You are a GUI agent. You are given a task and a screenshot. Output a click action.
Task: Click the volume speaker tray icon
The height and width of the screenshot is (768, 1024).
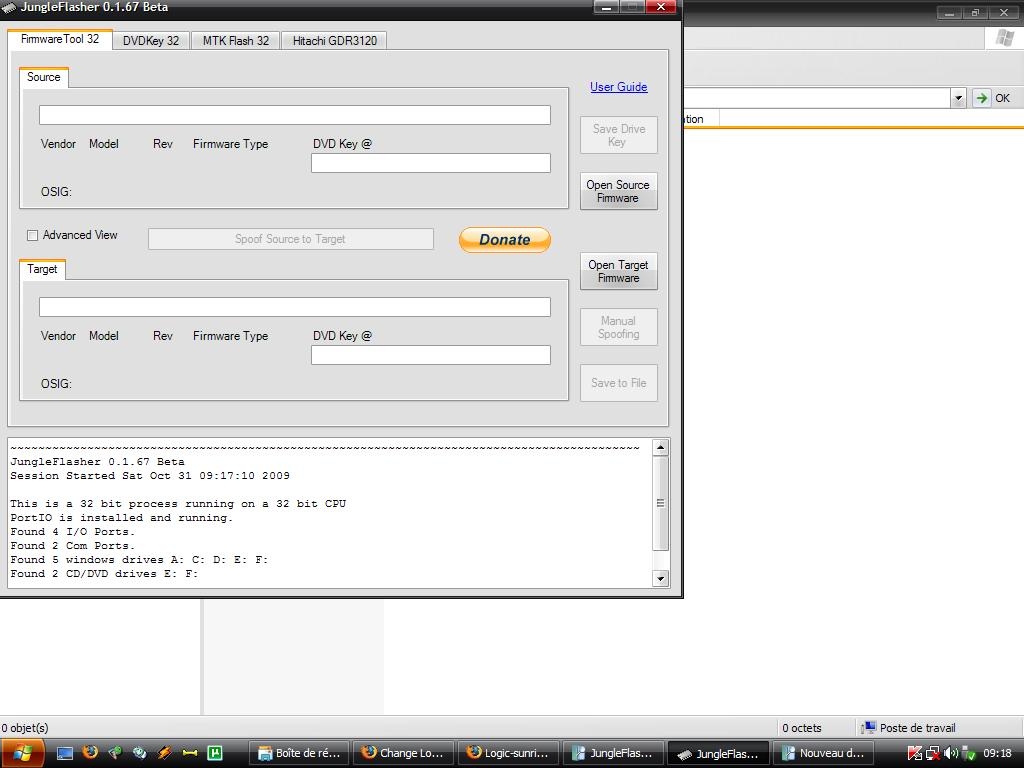click(951, 754)
